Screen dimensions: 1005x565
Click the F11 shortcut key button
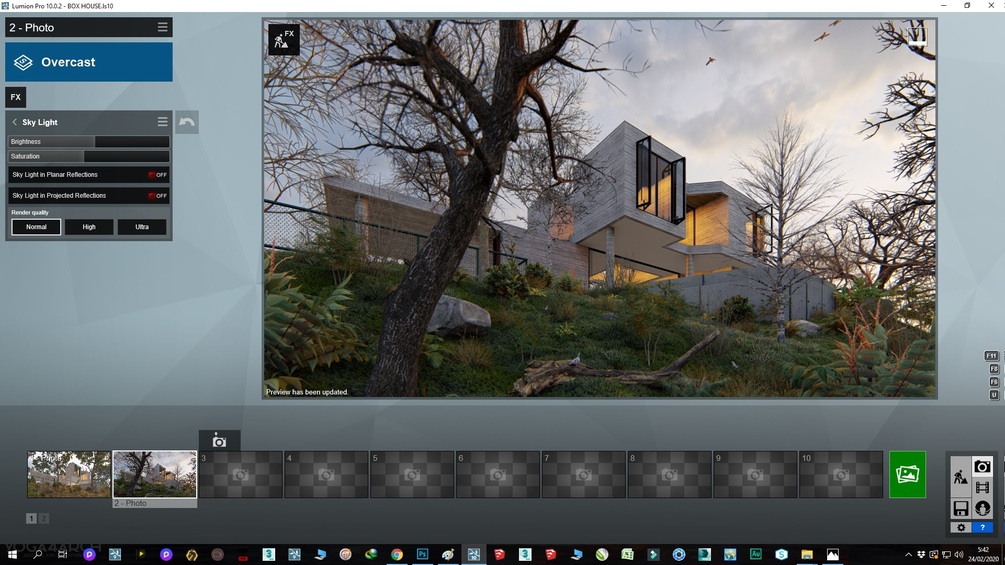pos(991,356)
